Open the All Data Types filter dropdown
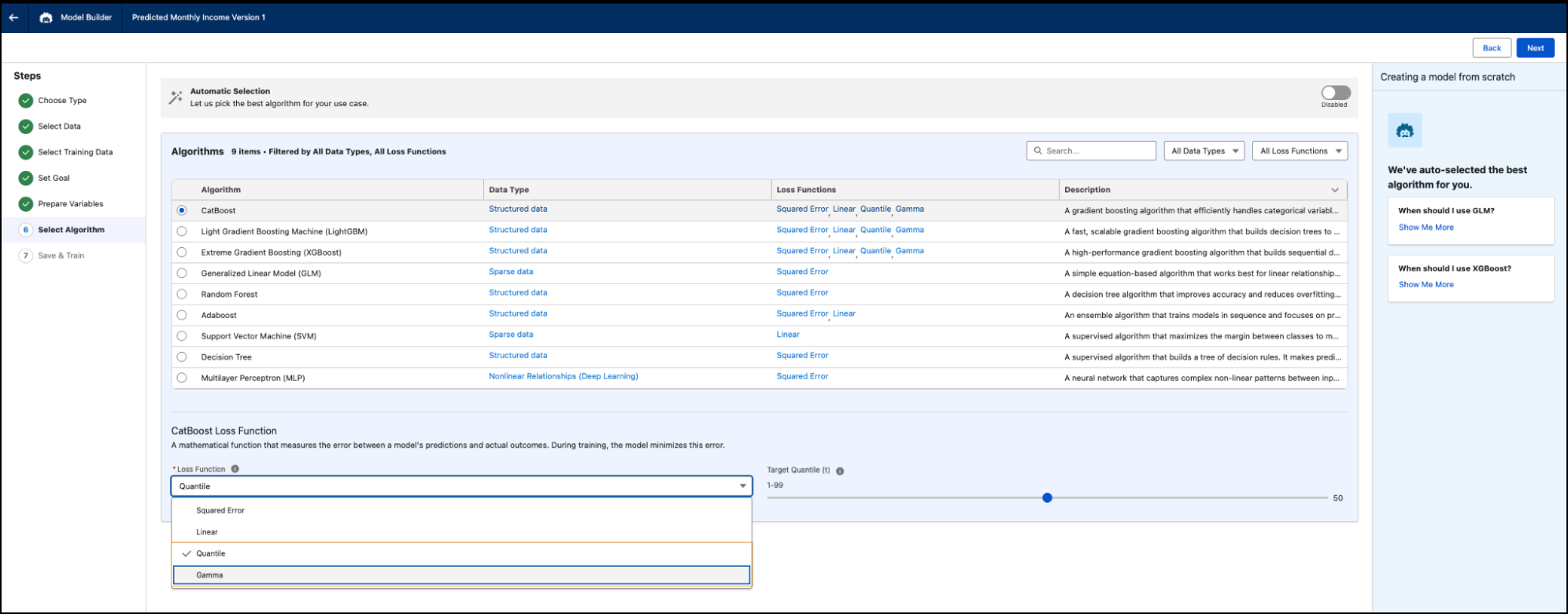The height and width of the screenshot is (614, 1568). coord(1204,150)
